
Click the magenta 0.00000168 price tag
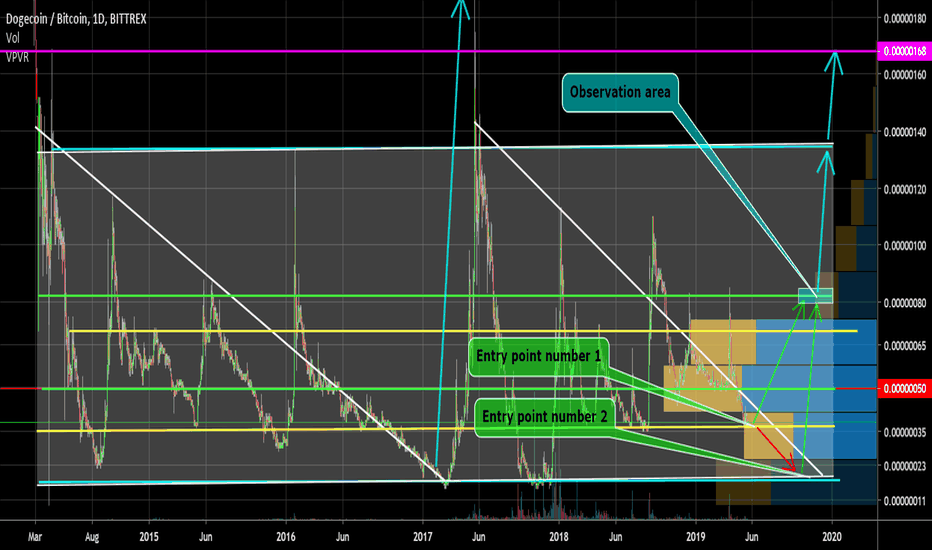coord(904,51)
